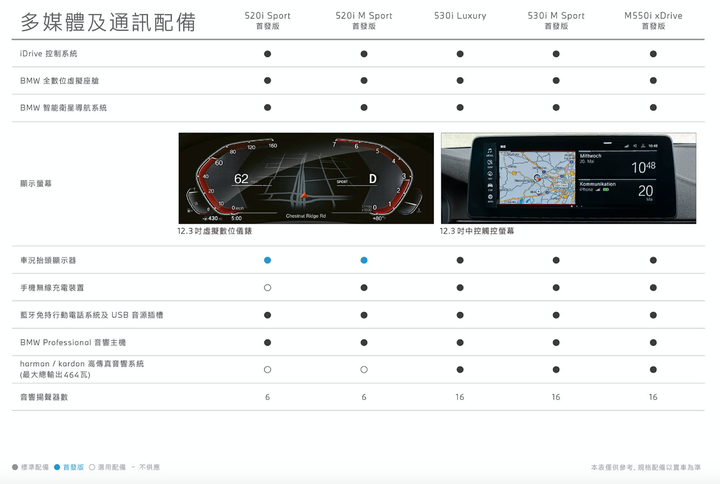Click the 520i M Sport column header
The height and width of the screenshot is (484, 720).
364,20
